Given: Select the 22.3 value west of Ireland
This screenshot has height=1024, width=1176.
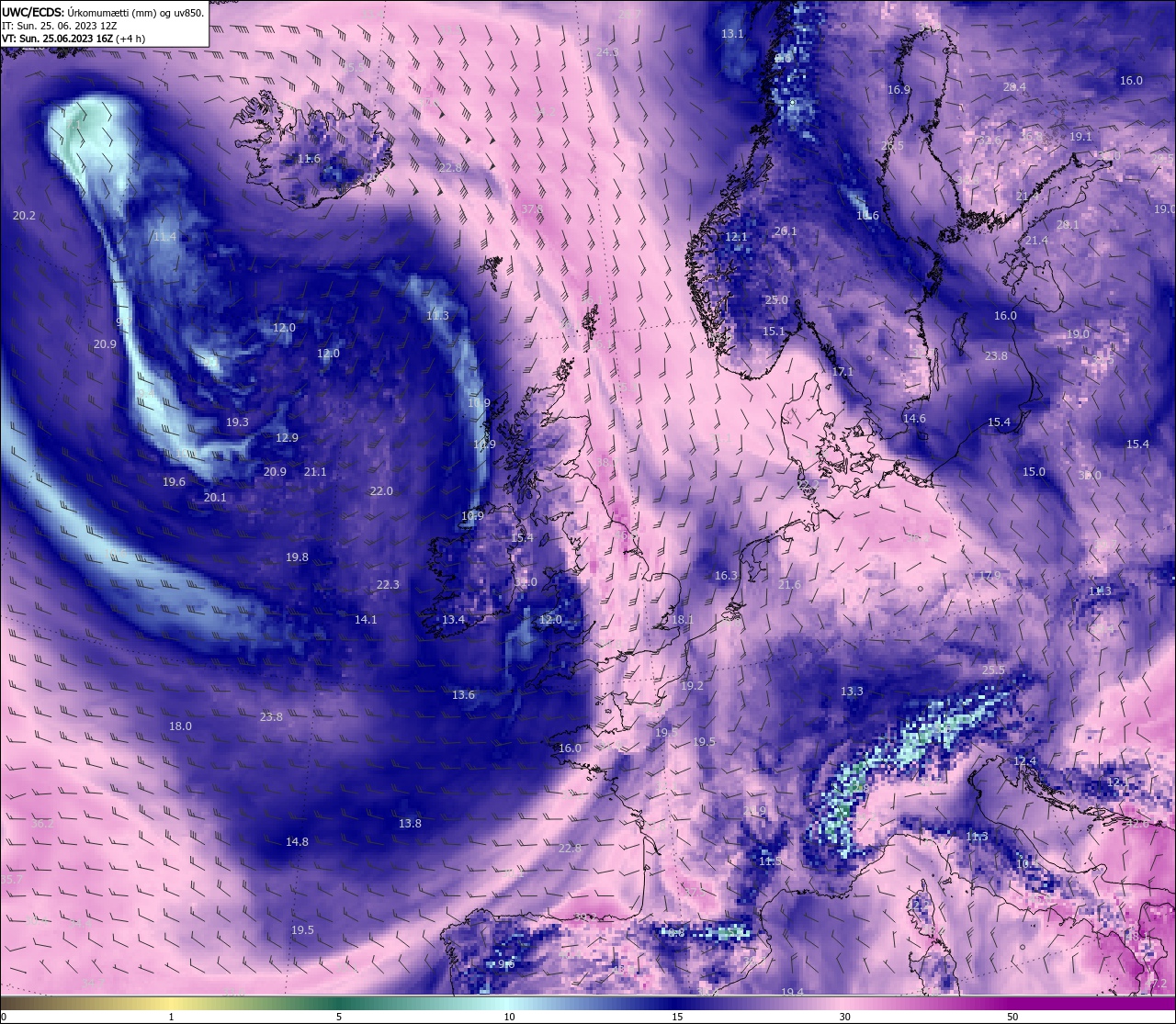Looking at the screenshot, I should tap(388, 585).
